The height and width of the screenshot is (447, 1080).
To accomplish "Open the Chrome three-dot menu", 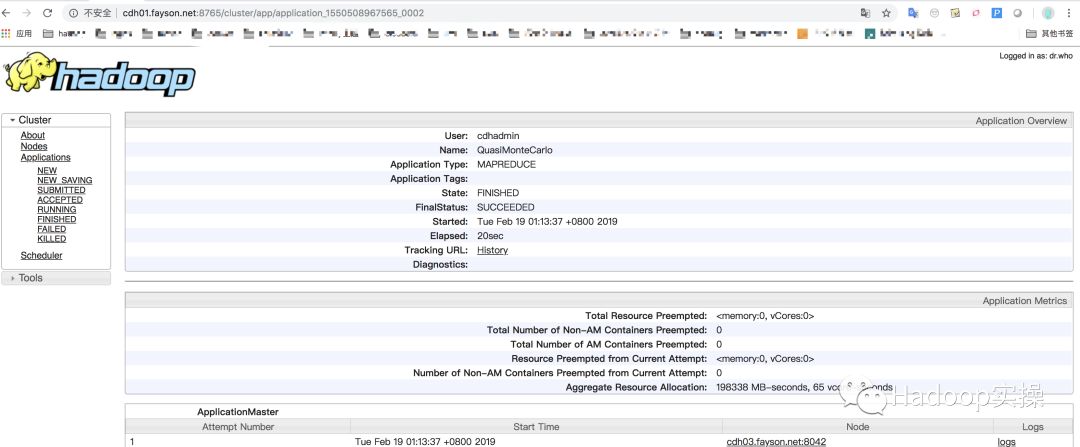I will coord(1069,13).
